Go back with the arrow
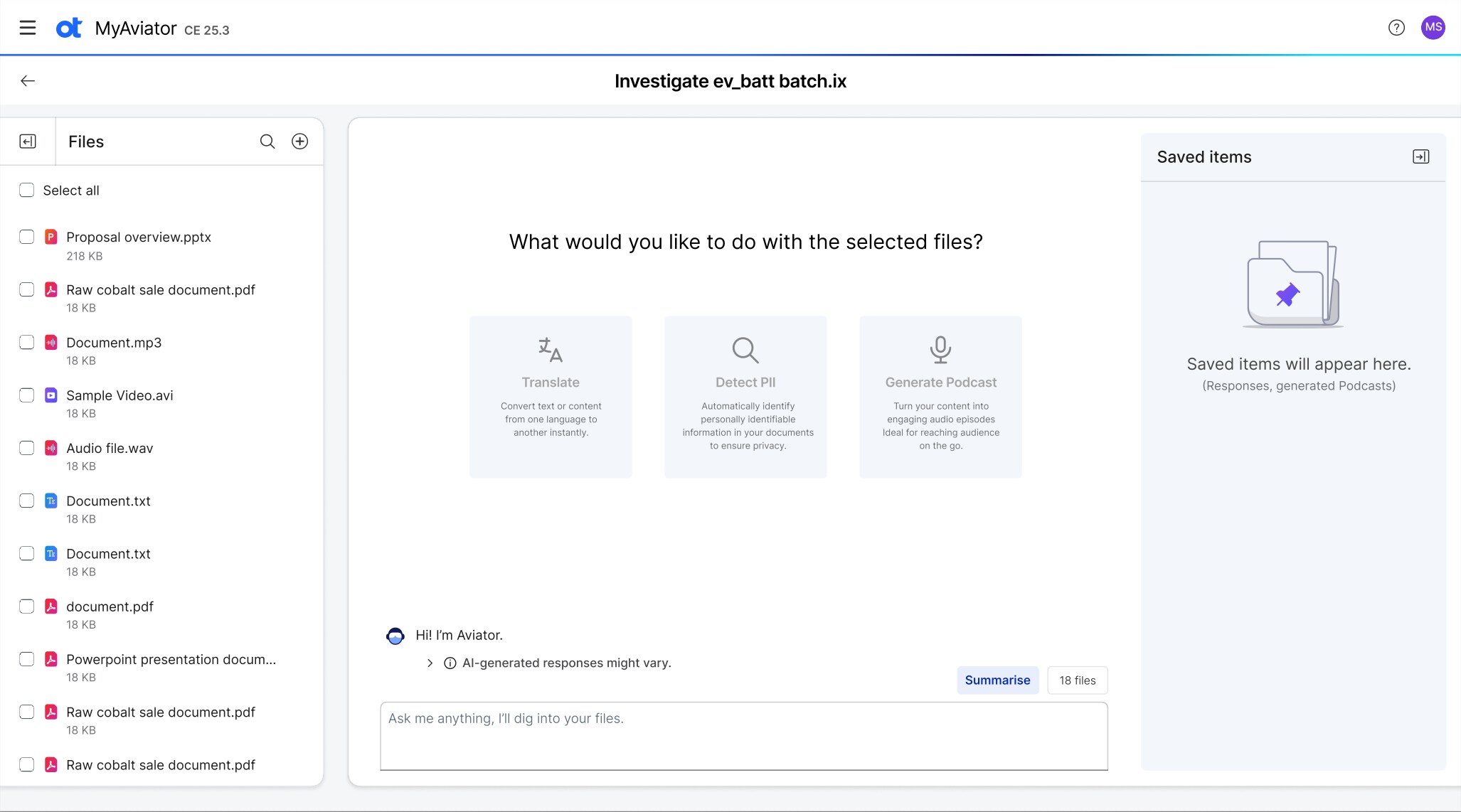This screenshot has height=812, width=1461. (x=28, y=81)
